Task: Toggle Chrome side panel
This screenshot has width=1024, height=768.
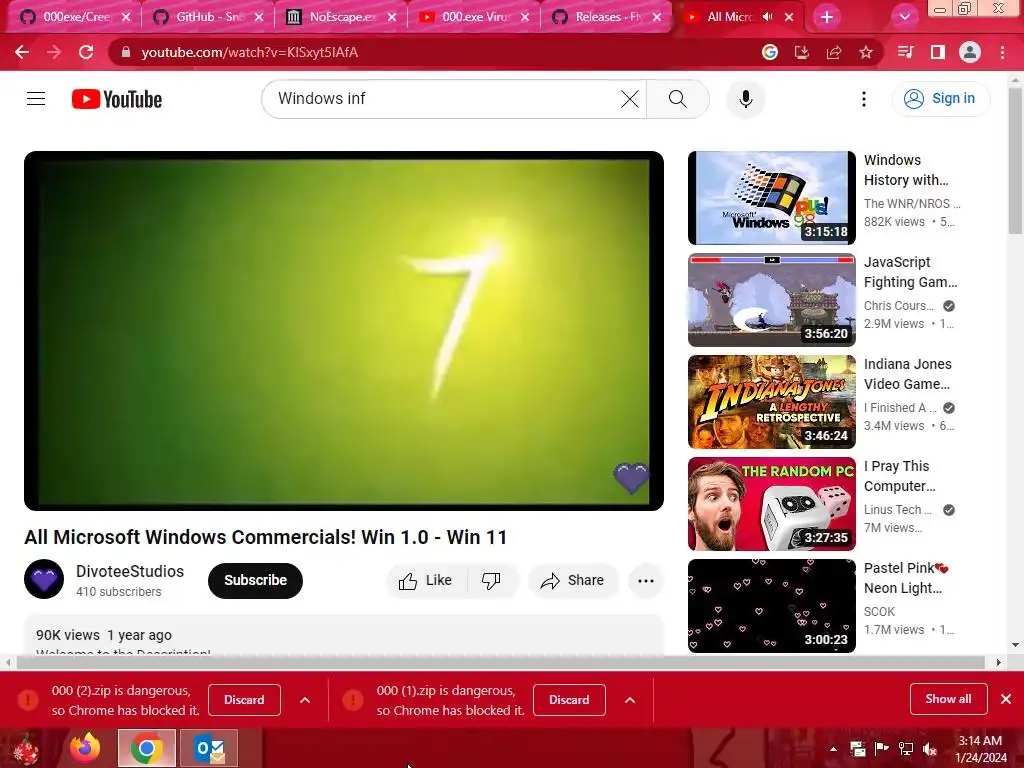Action: pyautogui.click(x=938, y=52)
